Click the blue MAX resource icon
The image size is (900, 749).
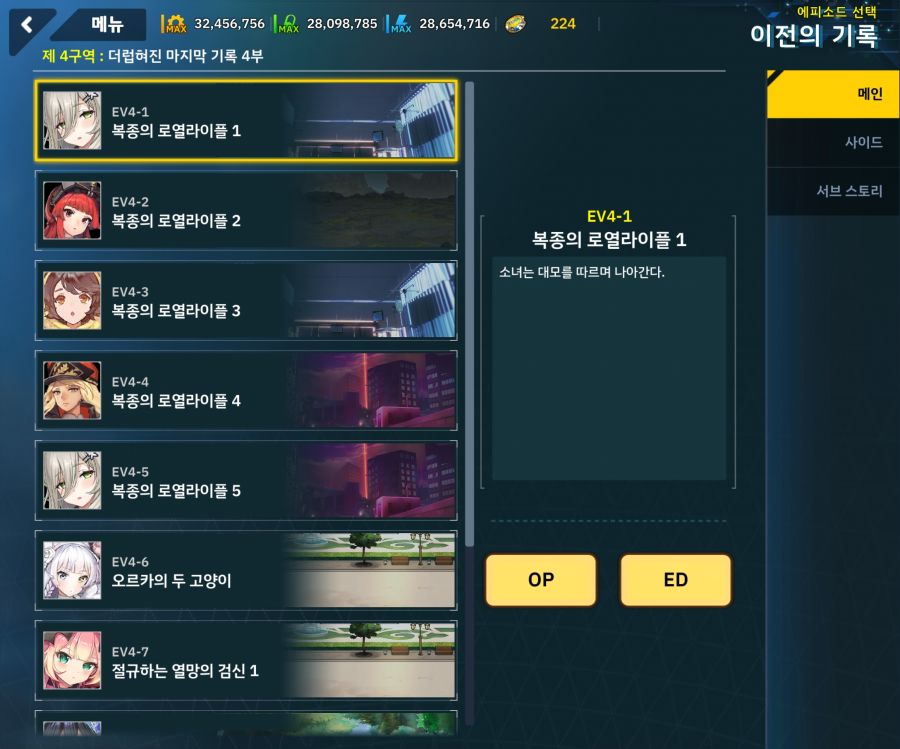point(400,24)
